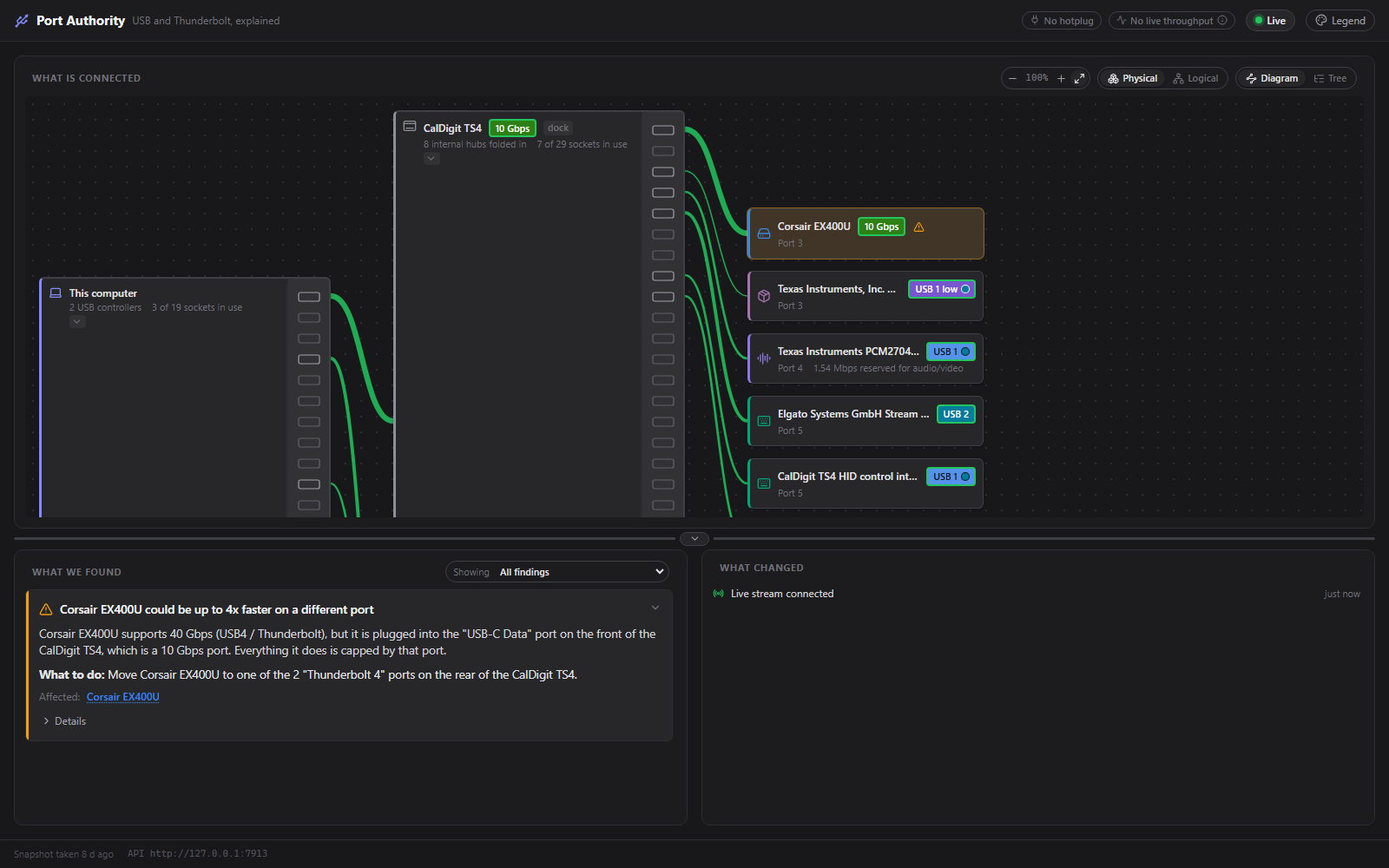The width and height of the screenshot is (1389, 868).
Task: Click the 100% zoom level readout
Action: pyautogui.click(x=1037, y=78)
